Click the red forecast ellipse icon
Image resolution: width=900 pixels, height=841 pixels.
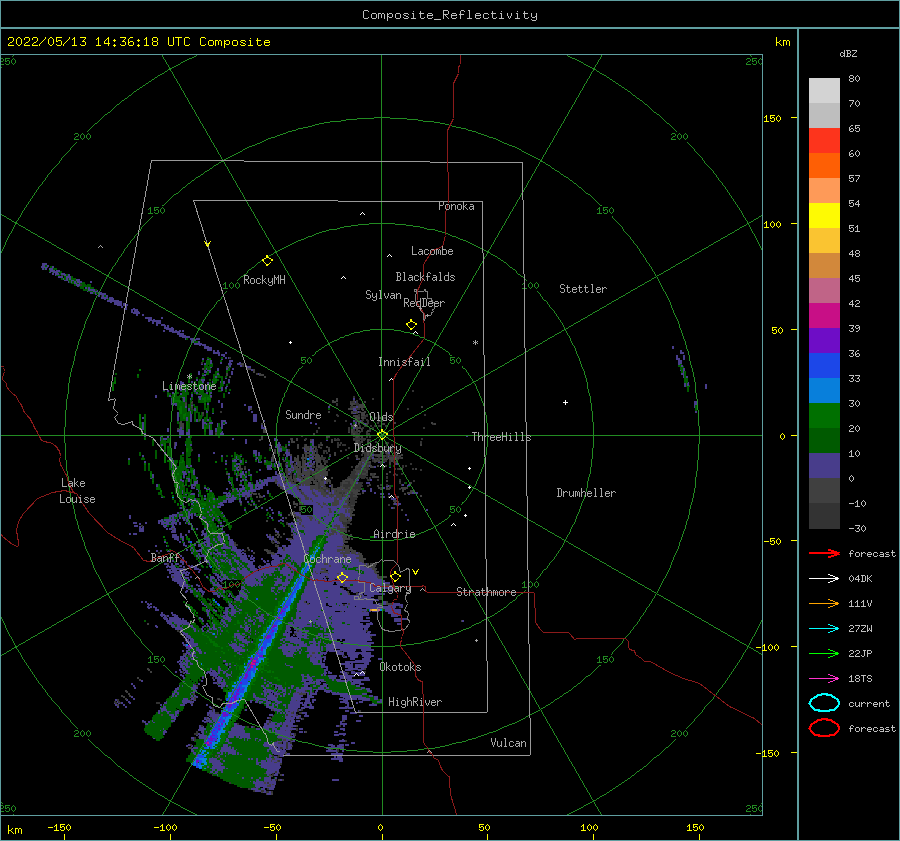click(x=824, y=728)
